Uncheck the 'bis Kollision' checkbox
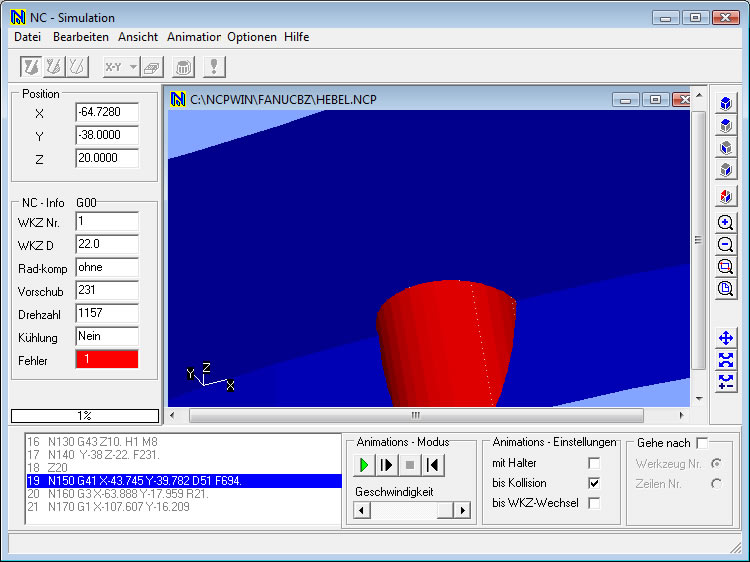The image size is (750, 562). pos(594,483)
